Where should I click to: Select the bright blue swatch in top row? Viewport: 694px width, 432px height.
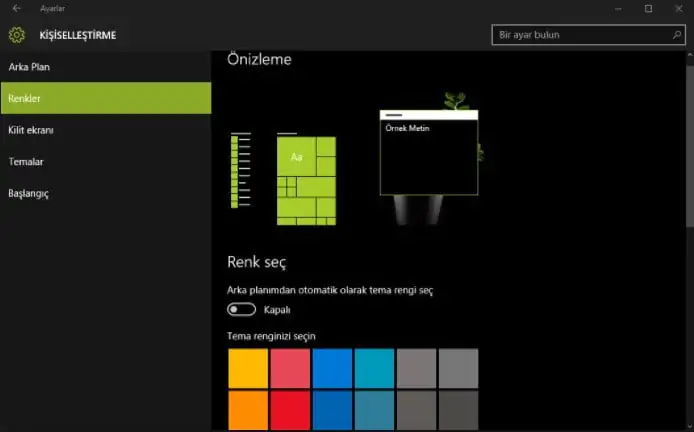click(x=332, y=367)
